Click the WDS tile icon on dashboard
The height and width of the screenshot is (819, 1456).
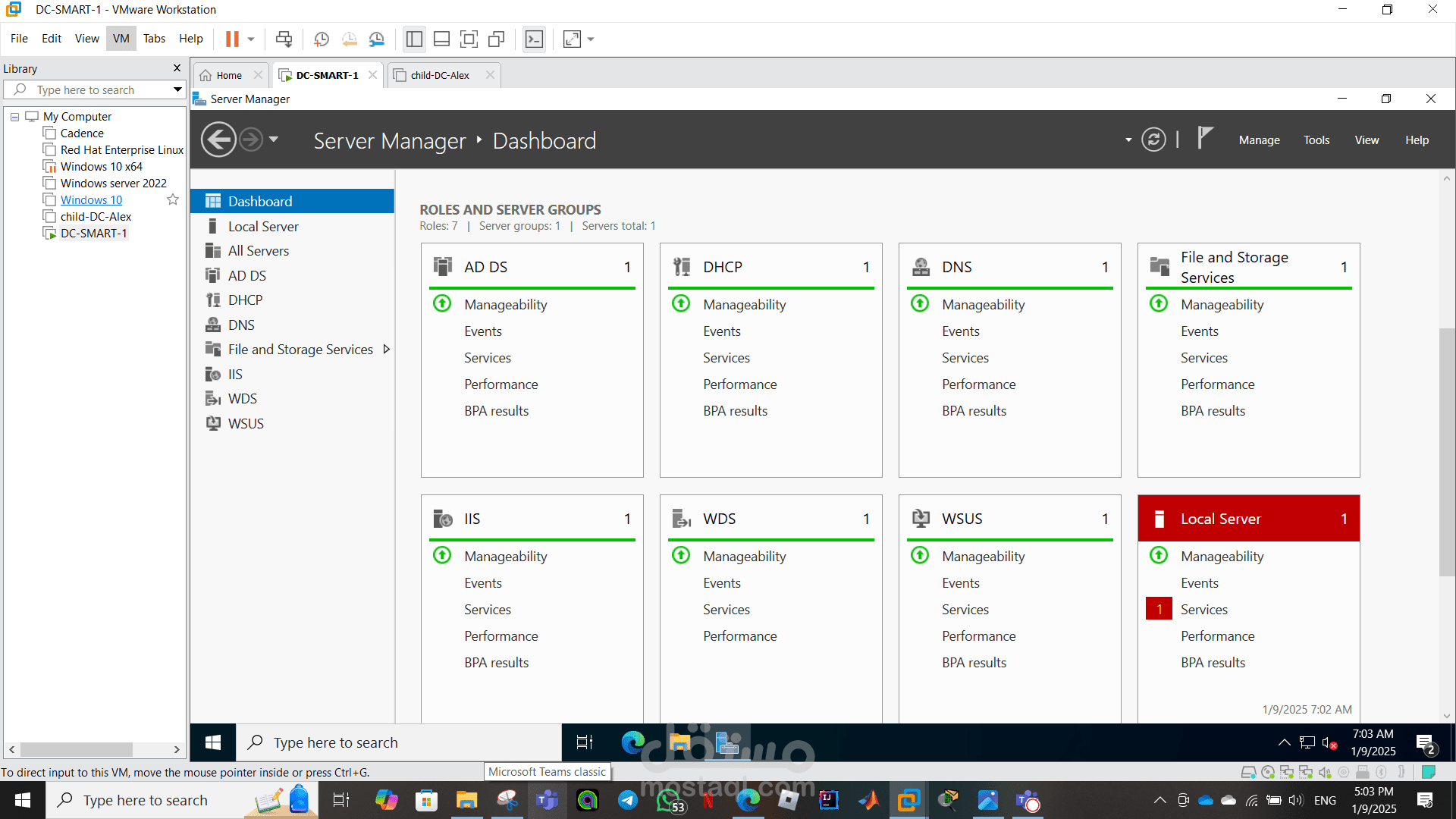point(682,519)
